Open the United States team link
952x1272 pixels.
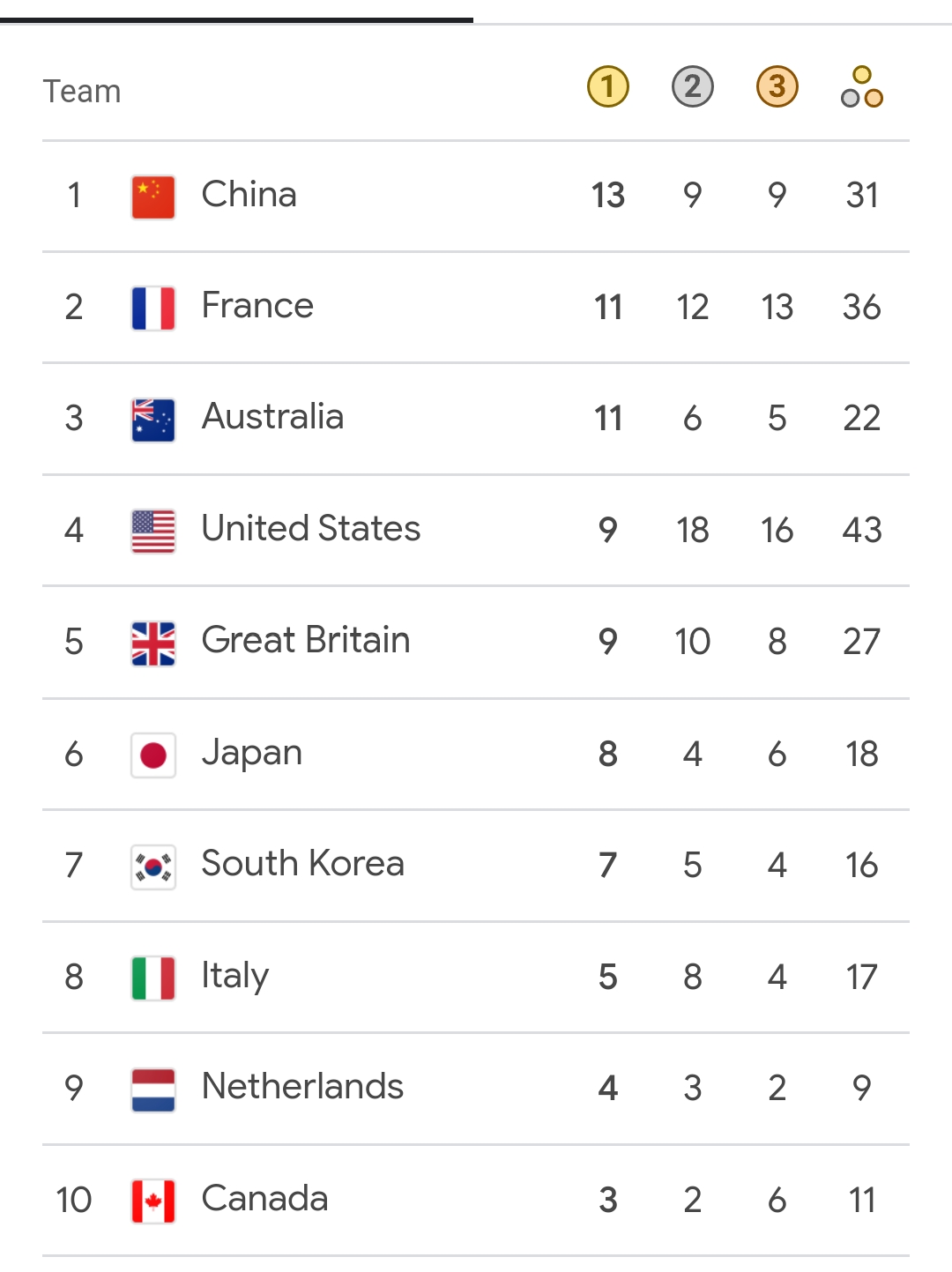point(310,529)
